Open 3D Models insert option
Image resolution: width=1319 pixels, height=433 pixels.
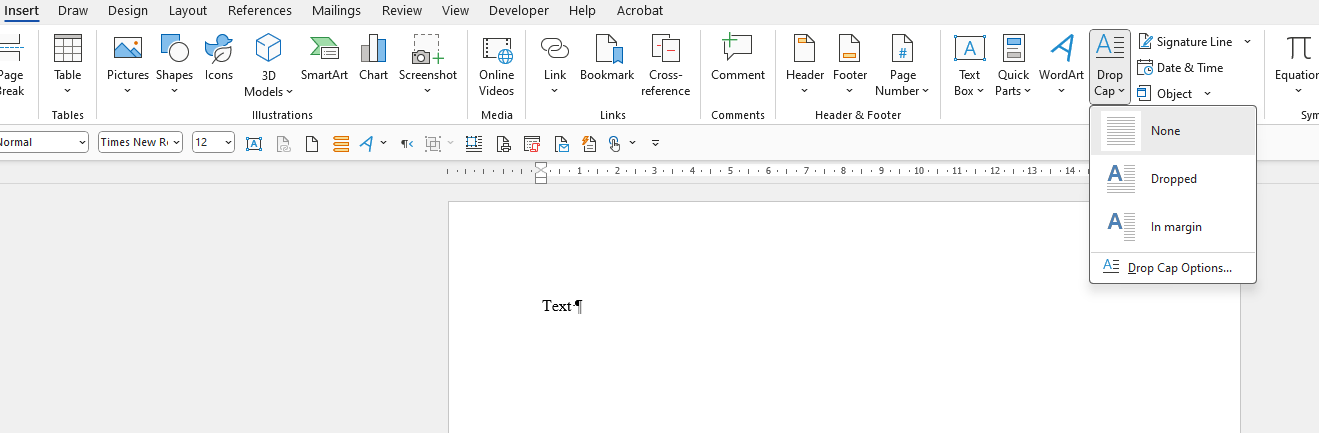coord(268,65)
